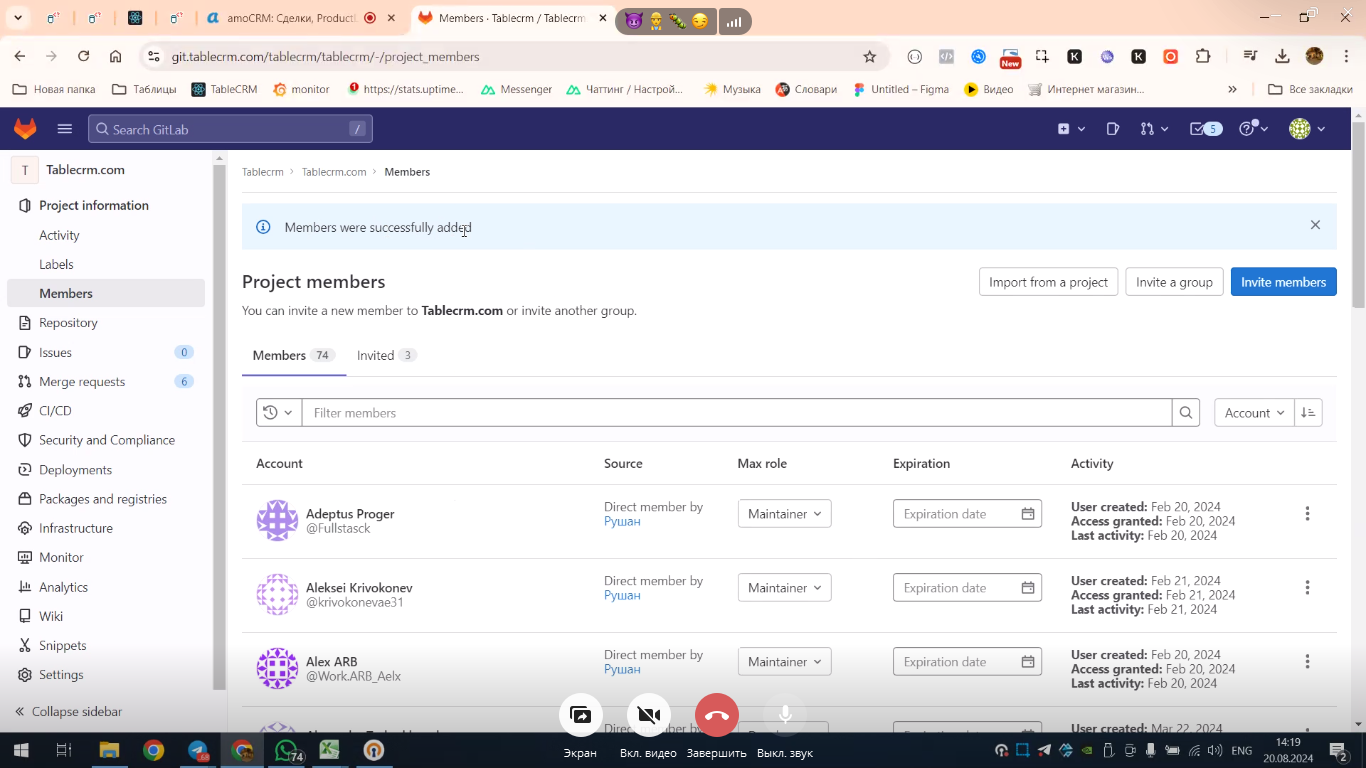
Task: Open actions menu for Alex ARB
Action: click(1307, 662)
